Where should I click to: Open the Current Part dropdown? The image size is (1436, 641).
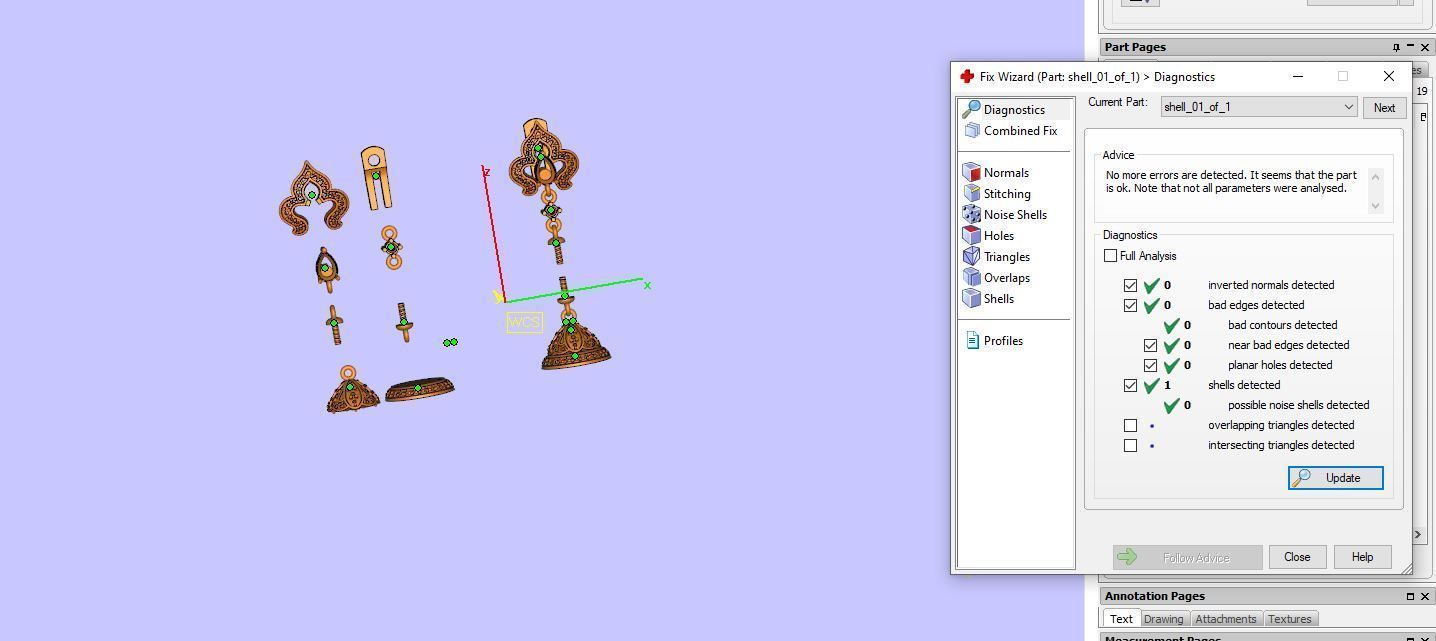click(x=1258, y=107)
